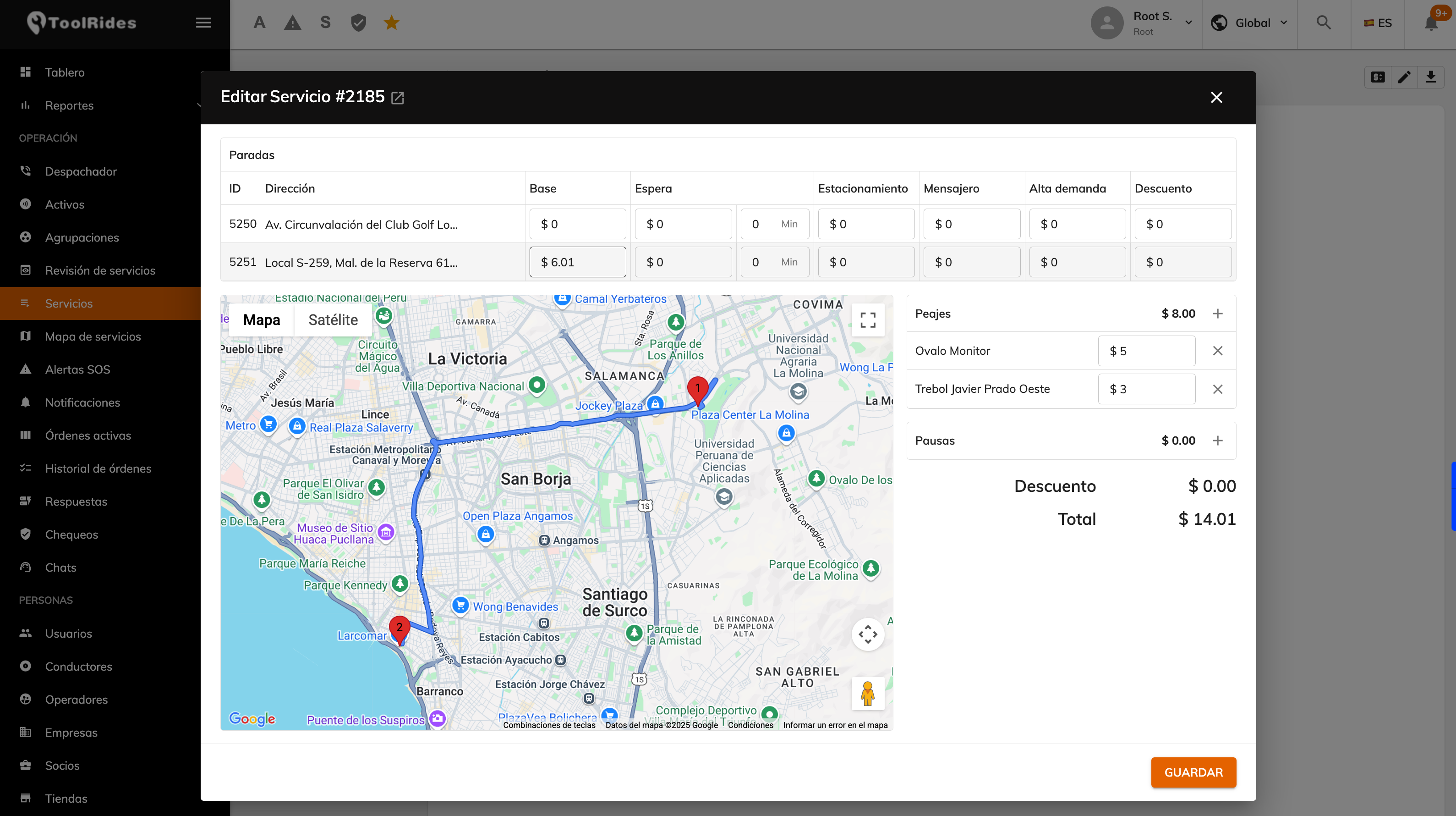Close the Editar Servicio dialog
Image resolution: width=1456 pixels, height=816 pixels.
(1216, 97)
